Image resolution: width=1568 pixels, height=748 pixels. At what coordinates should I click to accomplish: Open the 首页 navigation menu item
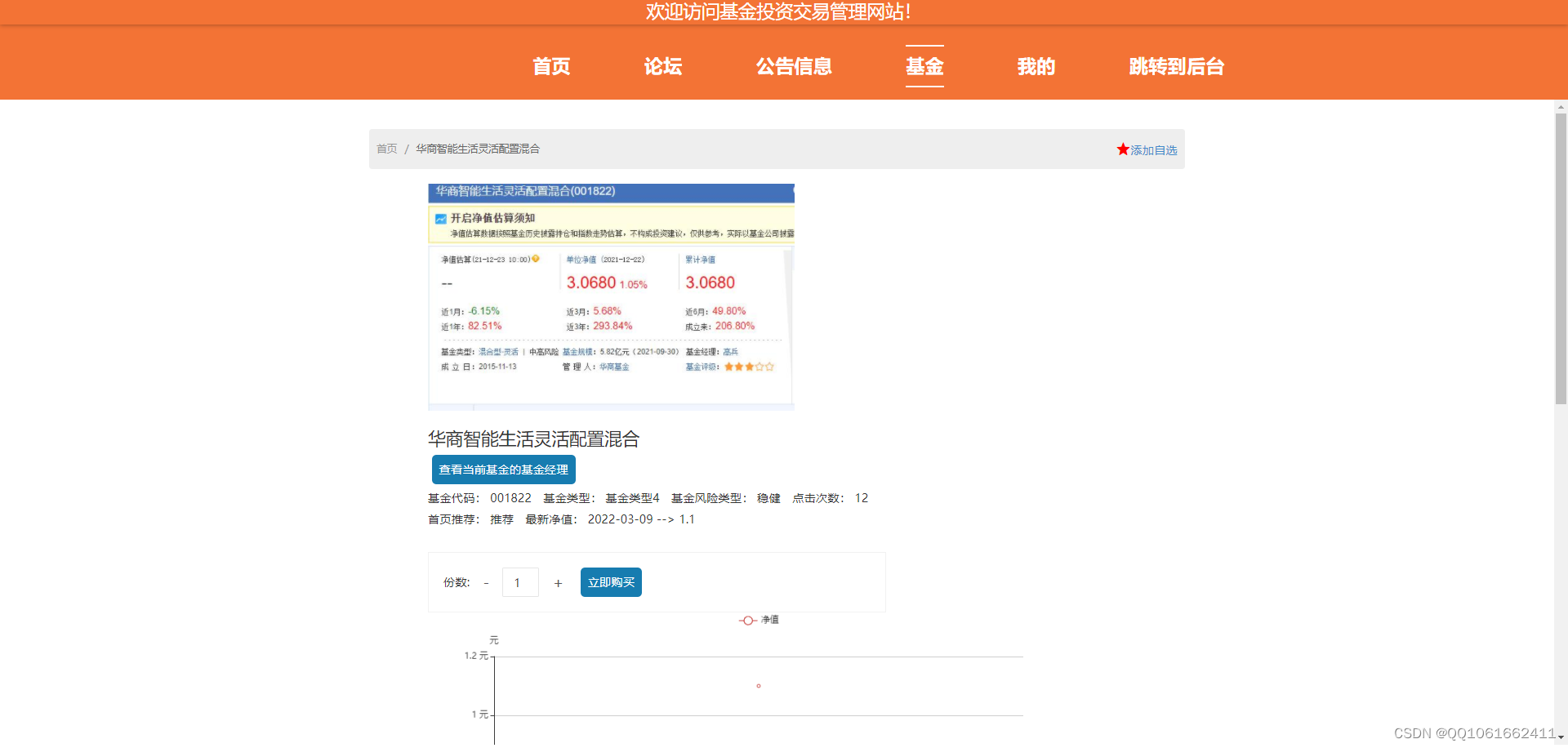pos(551,66)
